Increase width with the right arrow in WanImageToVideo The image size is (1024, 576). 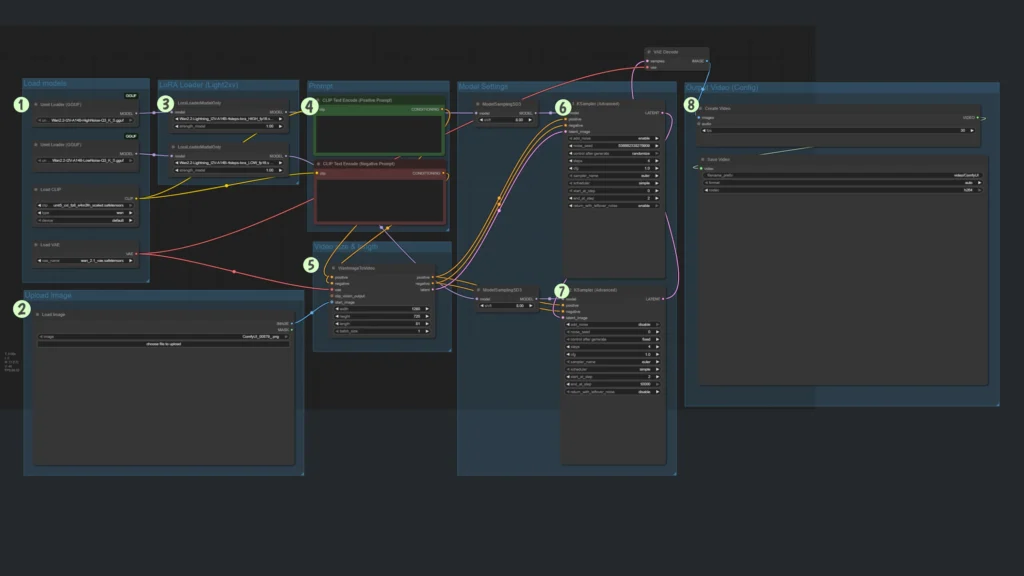tap(424, 309)
